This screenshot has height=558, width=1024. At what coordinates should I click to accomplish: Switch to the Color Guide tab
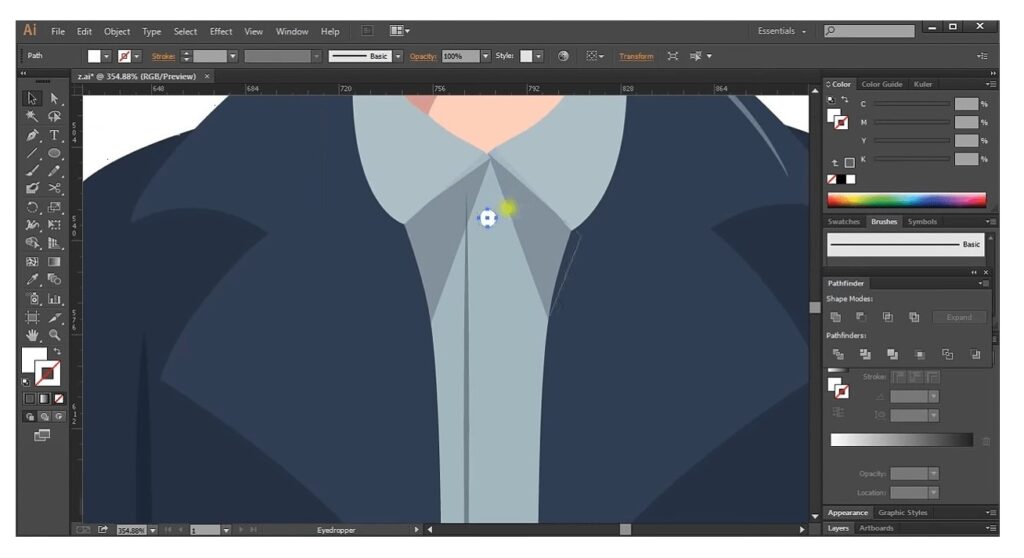pos(882,84)
